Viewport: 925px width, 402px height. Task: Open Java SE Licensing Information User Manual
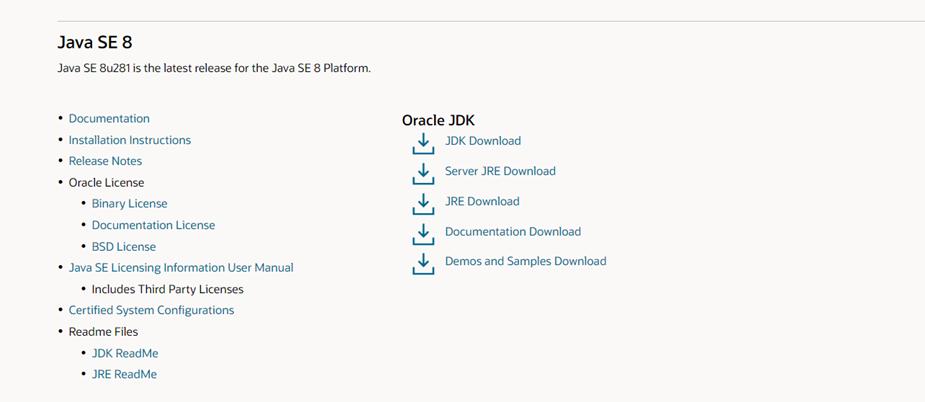tap(181, 267)
